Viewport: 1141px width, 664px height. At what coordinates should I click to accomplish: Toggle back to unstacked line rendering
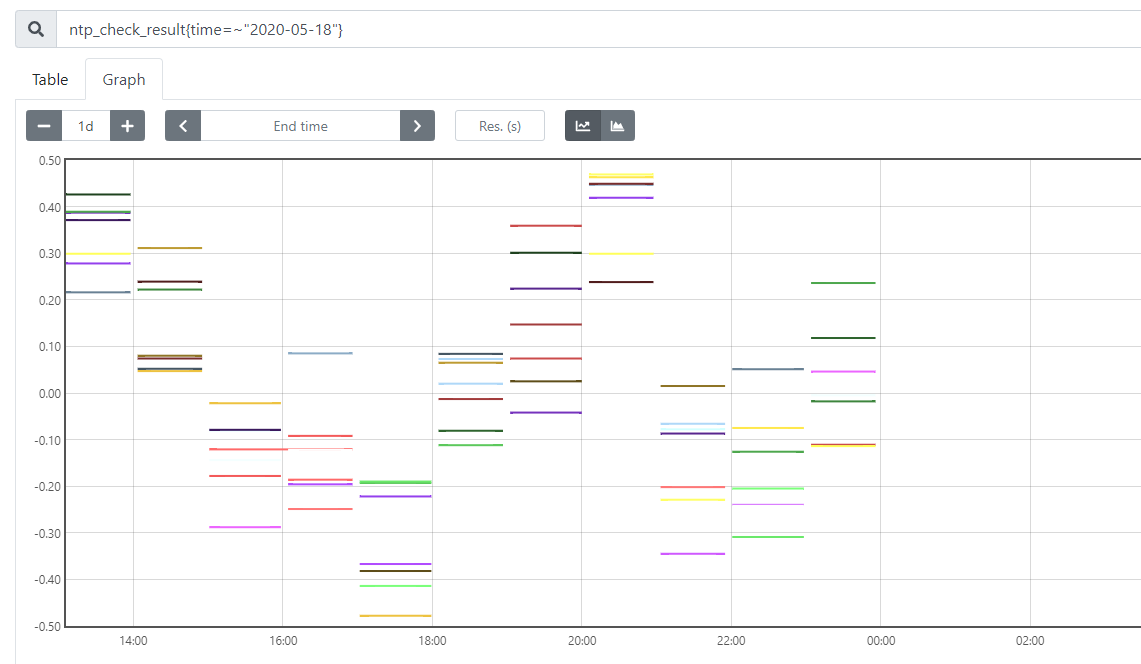(583, 125)
